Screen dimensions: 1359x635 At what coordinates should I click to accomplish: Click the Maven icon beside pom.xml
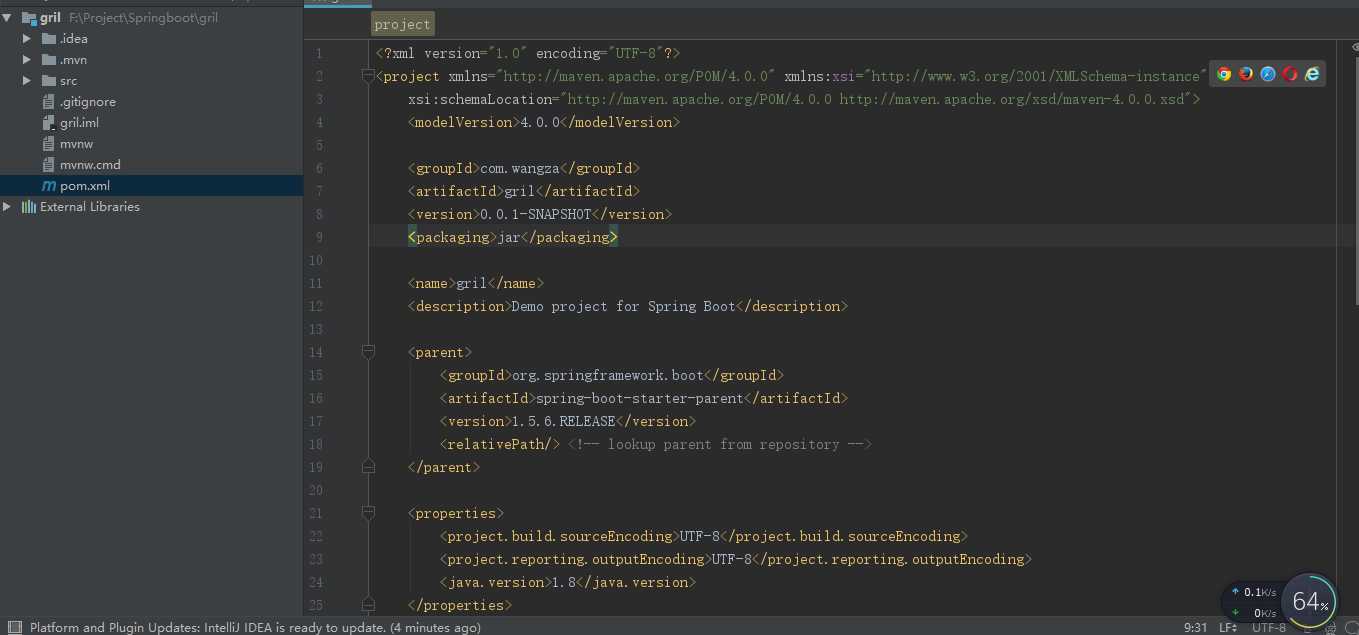(49, 186)
